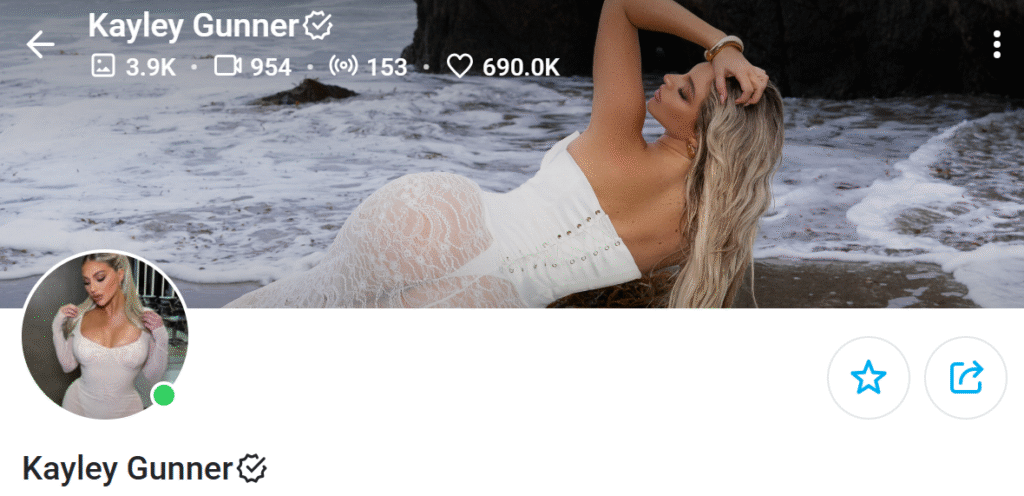1024x496 pixels.
Task: Click the green online status dot
Action: tap(163, 395)
